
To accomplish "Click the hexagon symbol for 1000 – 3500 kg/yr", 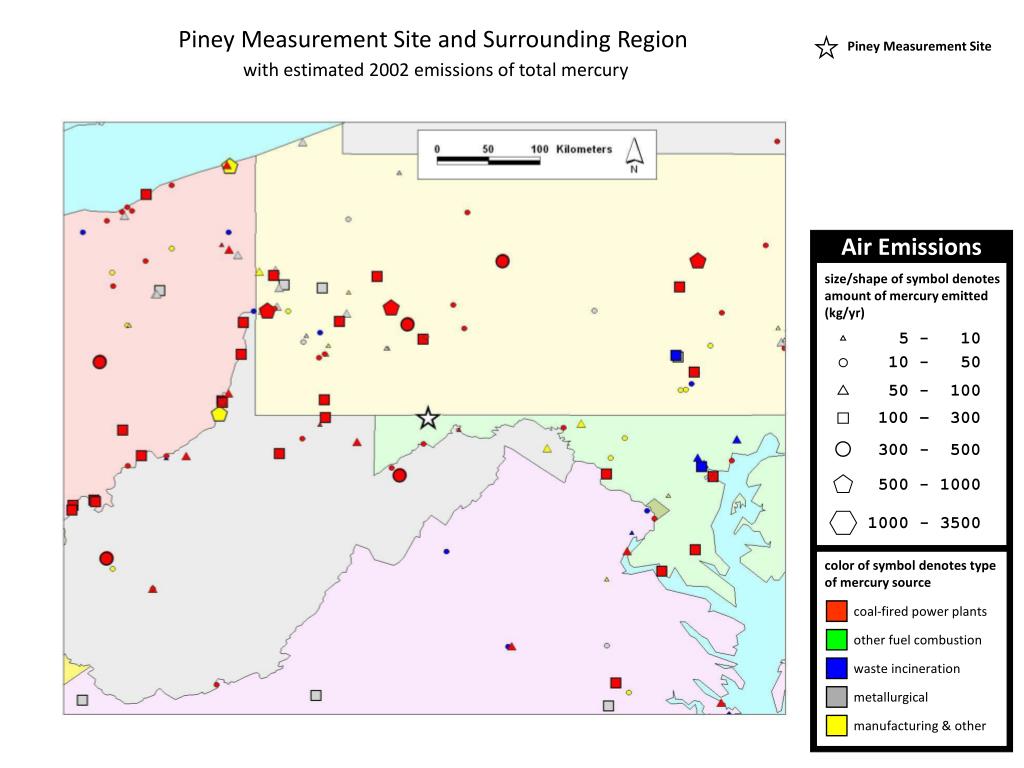I will tap(843, 523).
